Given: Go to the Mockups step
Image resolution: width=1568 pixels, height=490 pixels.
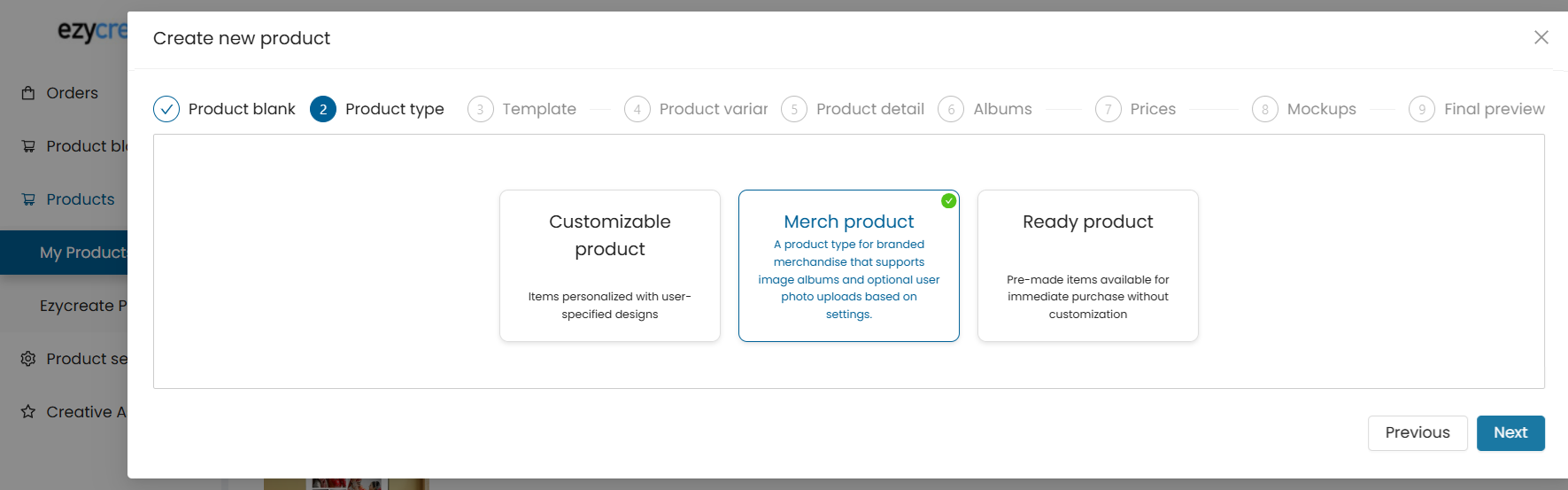Looking at the screenshot, I should point(1304,109).
